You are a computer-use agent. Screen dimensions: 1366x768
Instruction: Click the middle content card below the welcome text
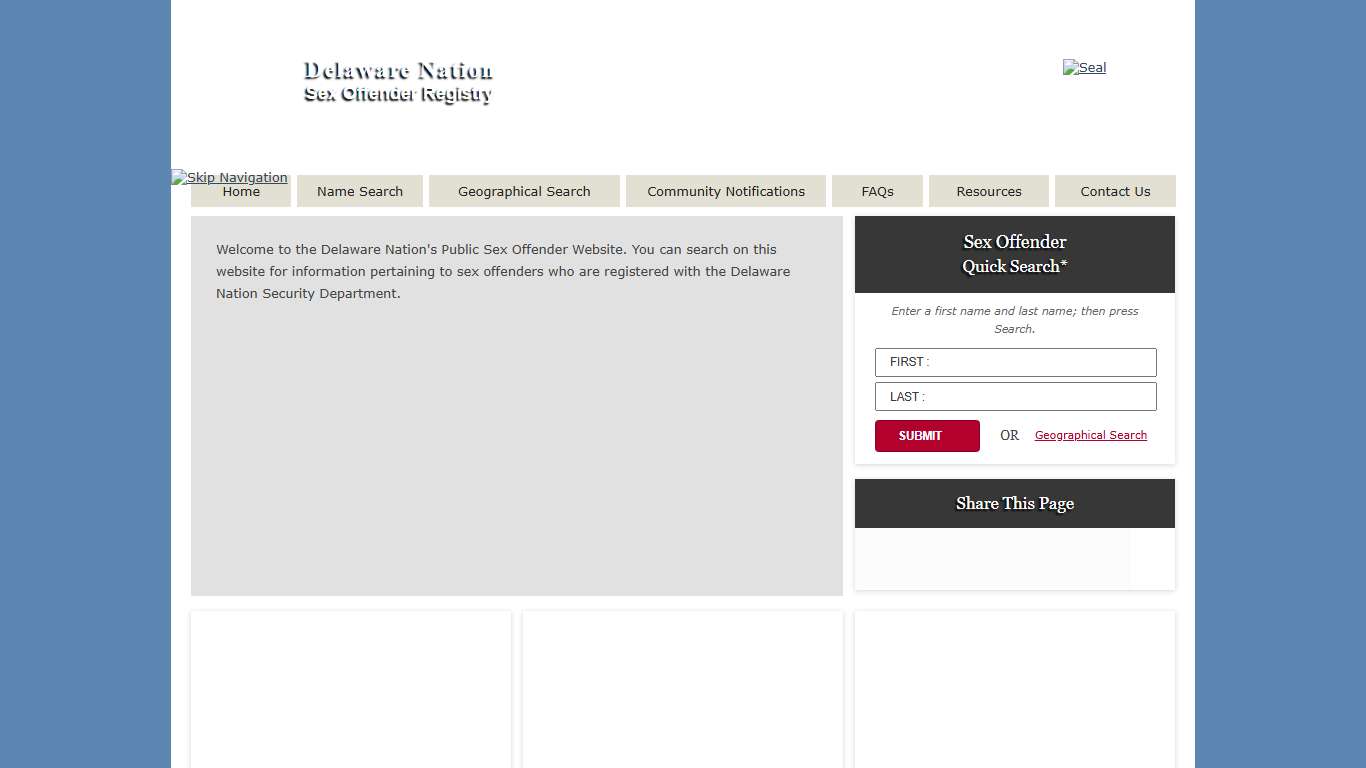coord(683,690)
